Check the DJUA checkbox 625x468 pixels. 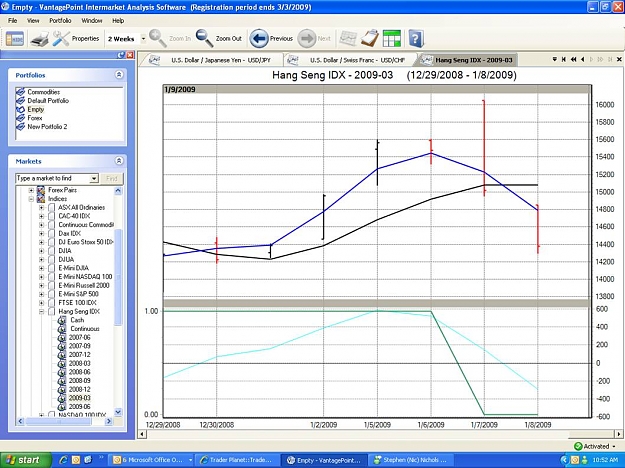coord(51,260)
